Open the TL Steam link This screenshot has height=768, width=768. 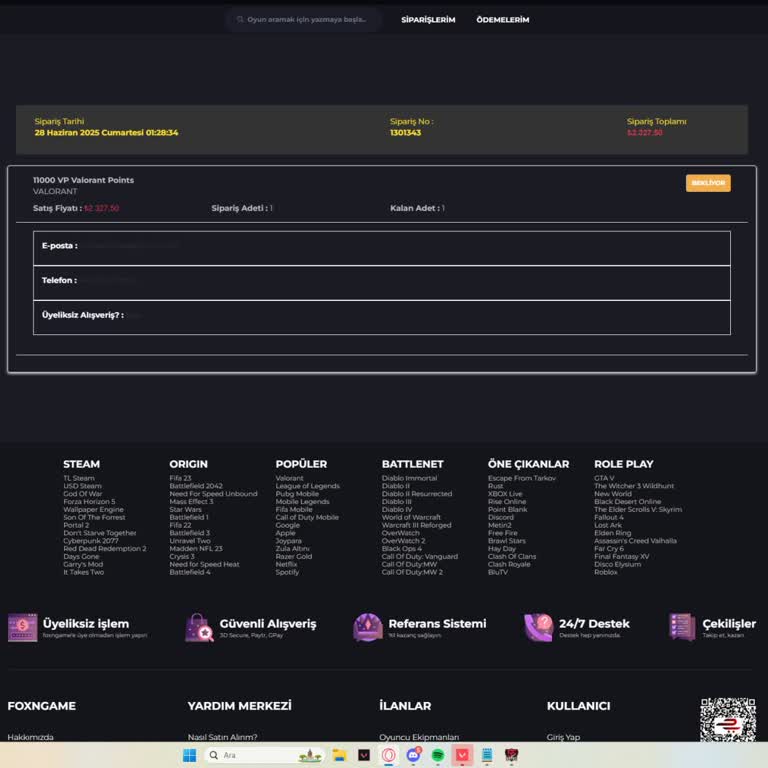[x=79, y=478]
